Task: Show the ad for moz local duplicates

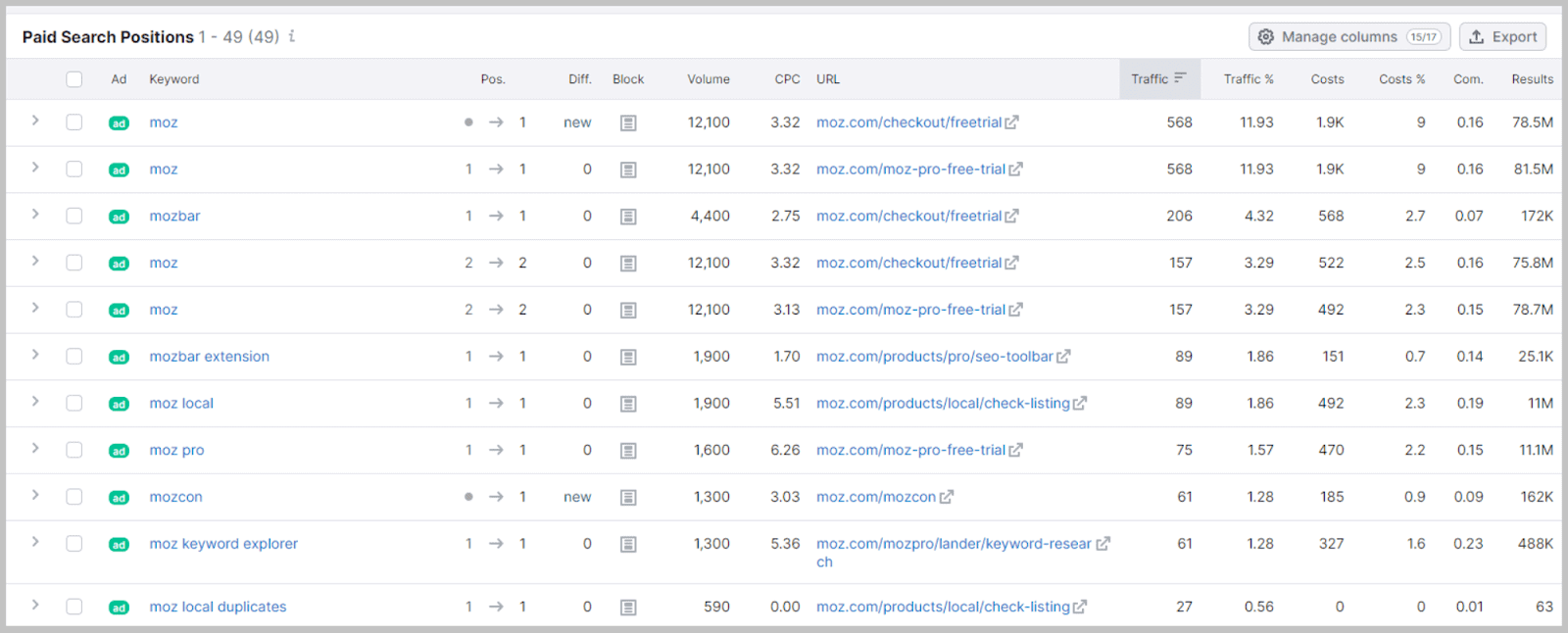Action: [x=119, y=608]
